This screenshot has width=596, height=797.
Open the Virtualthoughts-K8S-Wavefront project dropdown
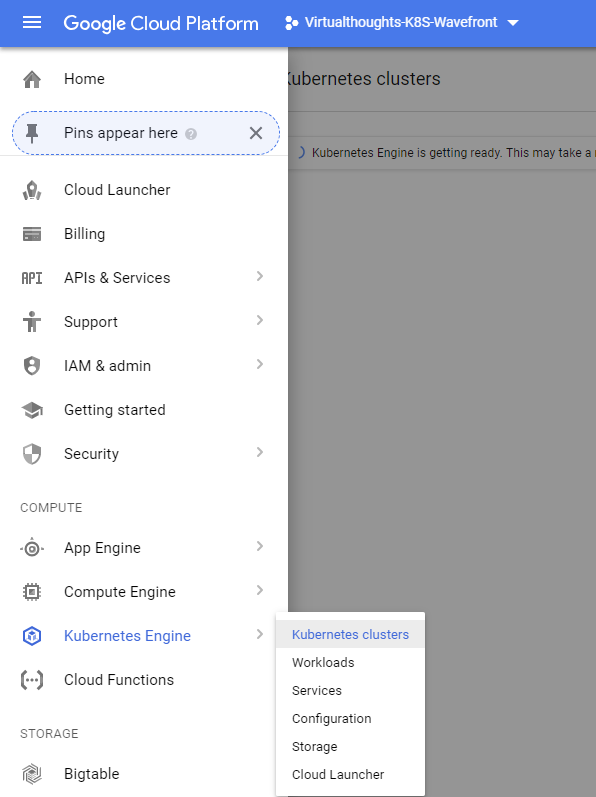(x=401, y=22)
